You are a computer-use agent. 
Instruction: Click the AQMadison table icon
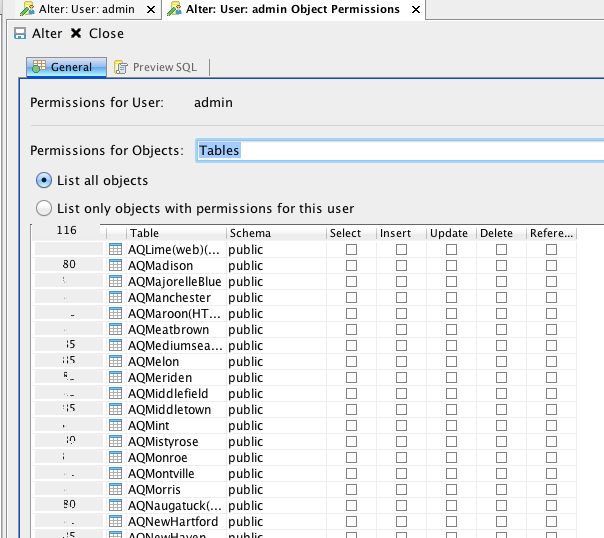point(115,266)
